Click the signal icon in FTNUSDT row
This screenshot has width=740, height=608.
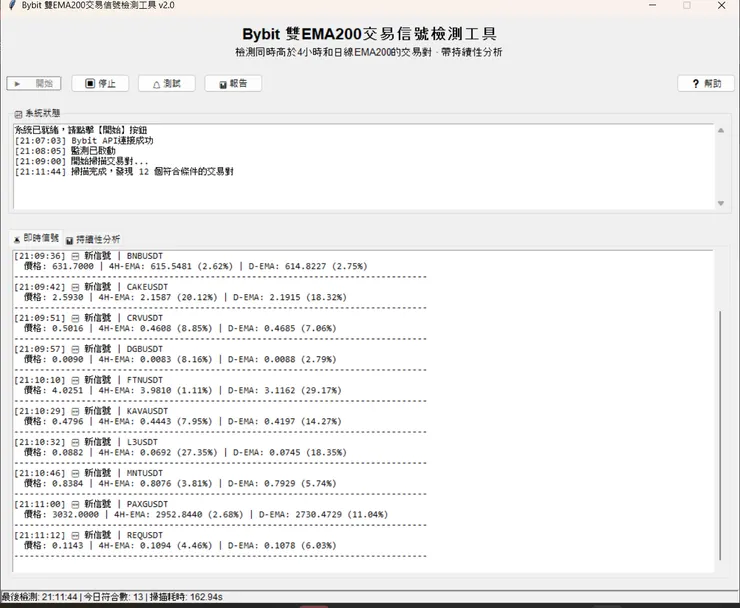click(76, 380)
